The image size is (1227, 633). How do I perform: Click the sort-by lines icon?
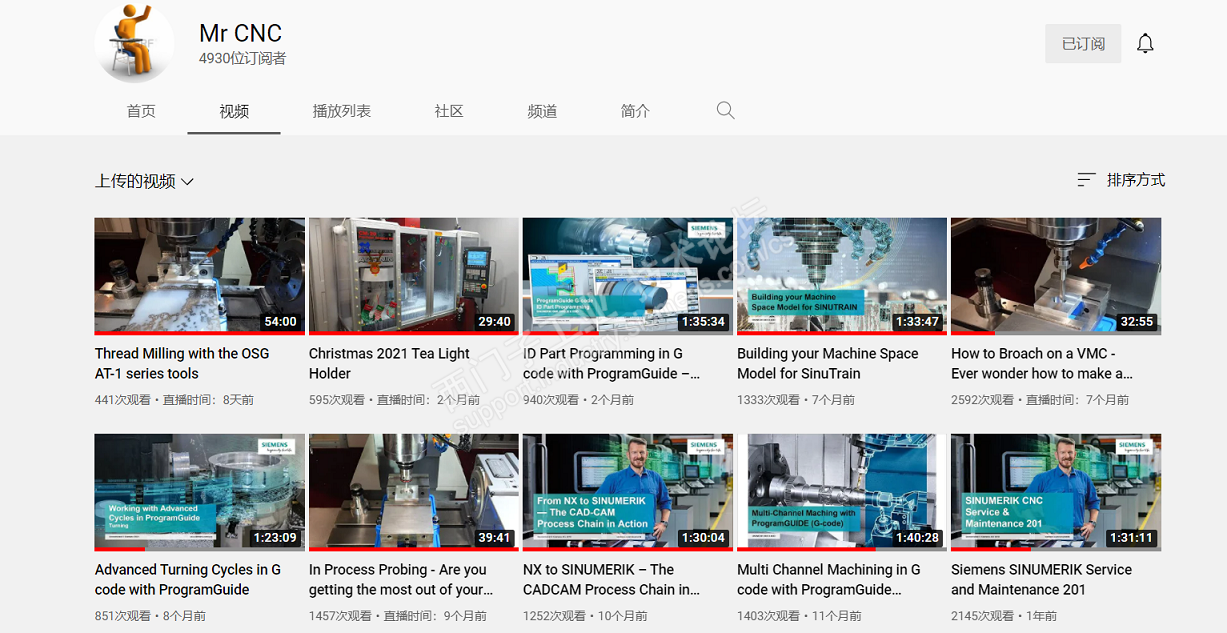pyautogui.click(x=1086, y=180)
